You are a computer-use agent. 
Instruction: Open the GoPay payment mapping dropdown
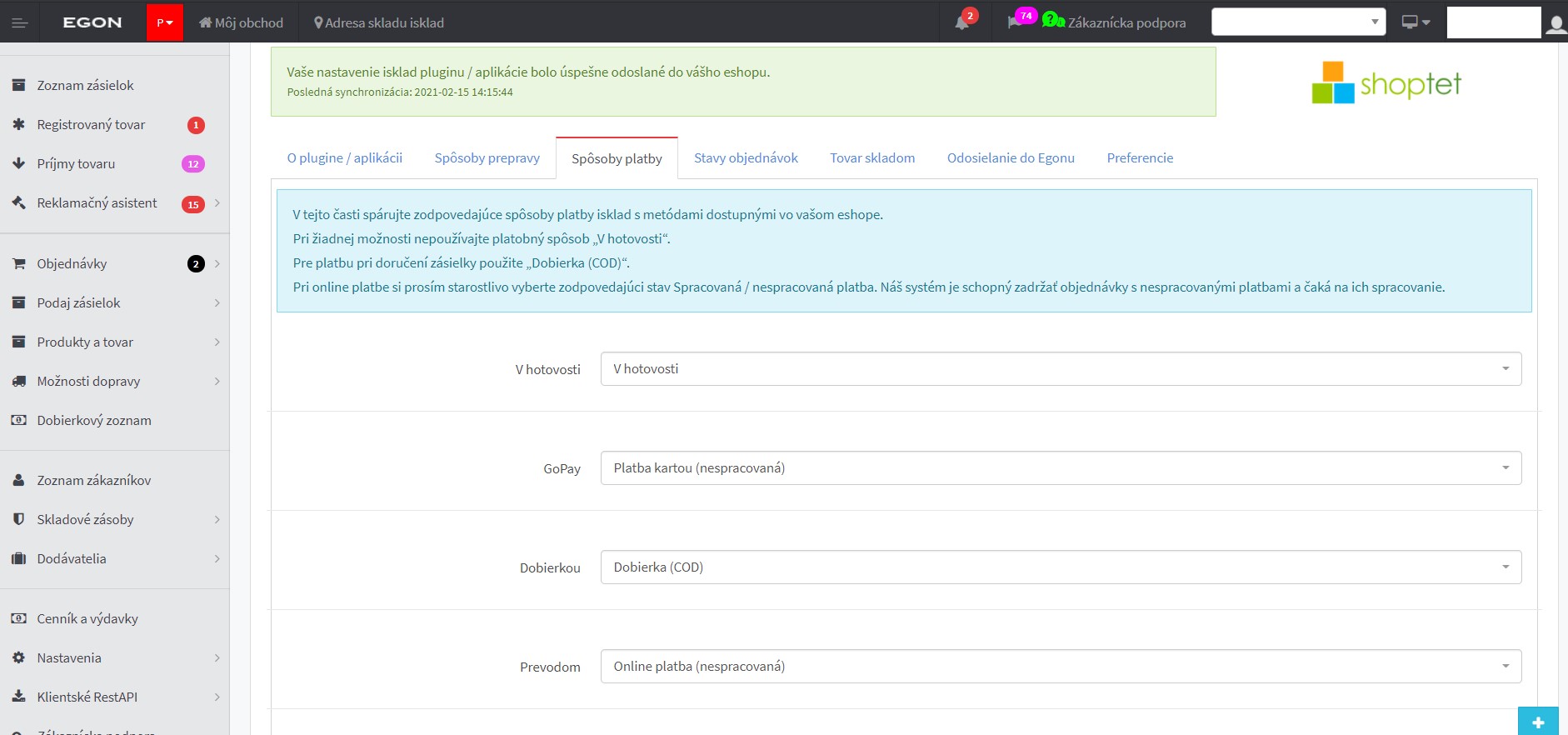click(1061, 467)
